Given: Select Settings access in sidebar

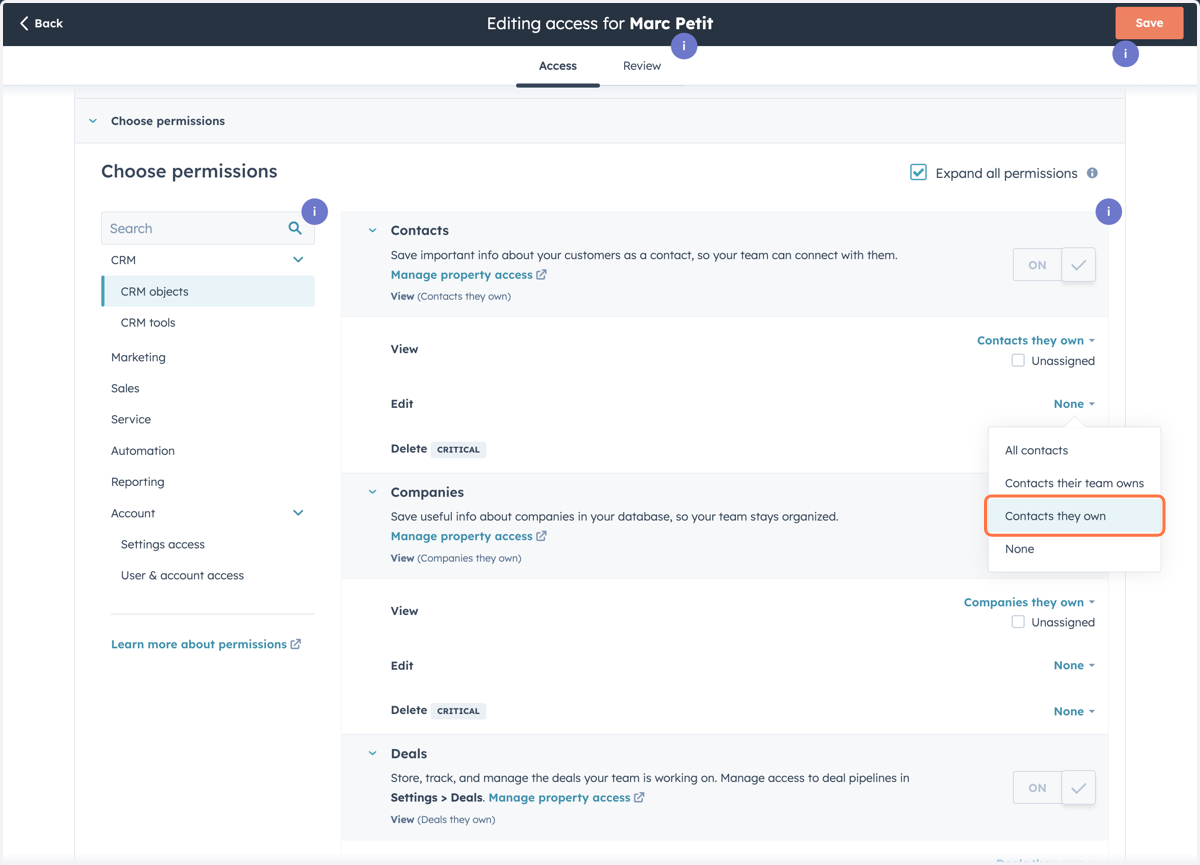Looking at the screenshot, I should coord(163,544).
